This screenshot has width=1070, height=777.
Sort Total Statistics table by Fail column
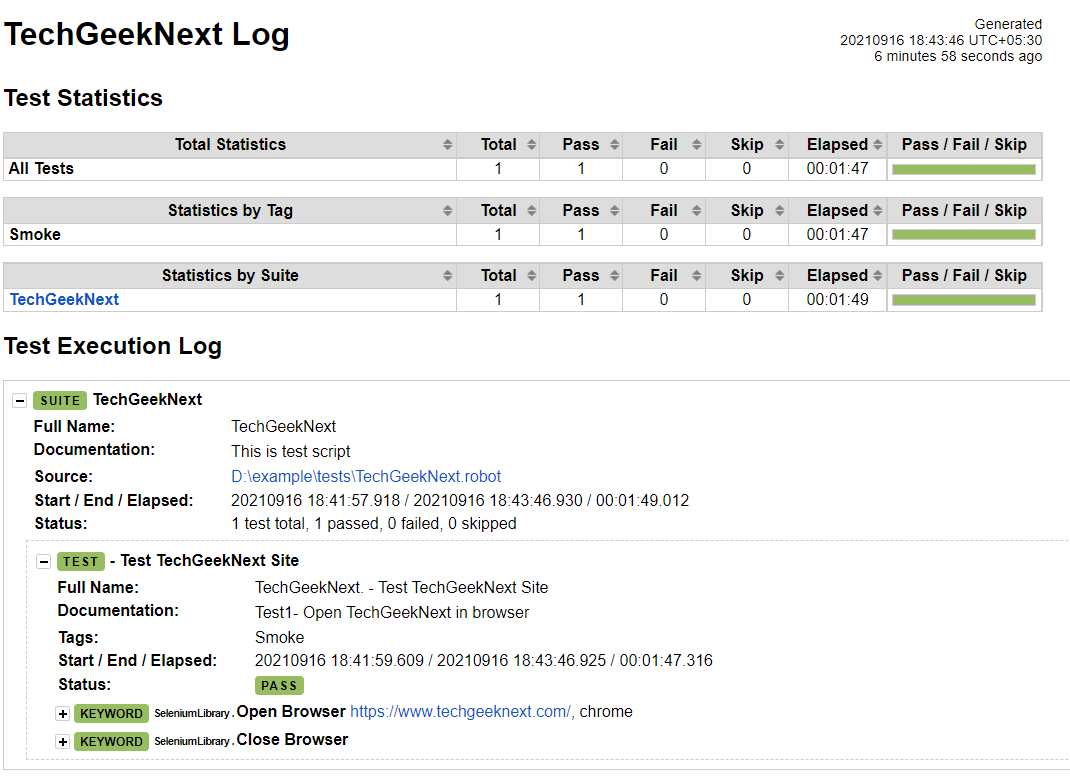696,145
